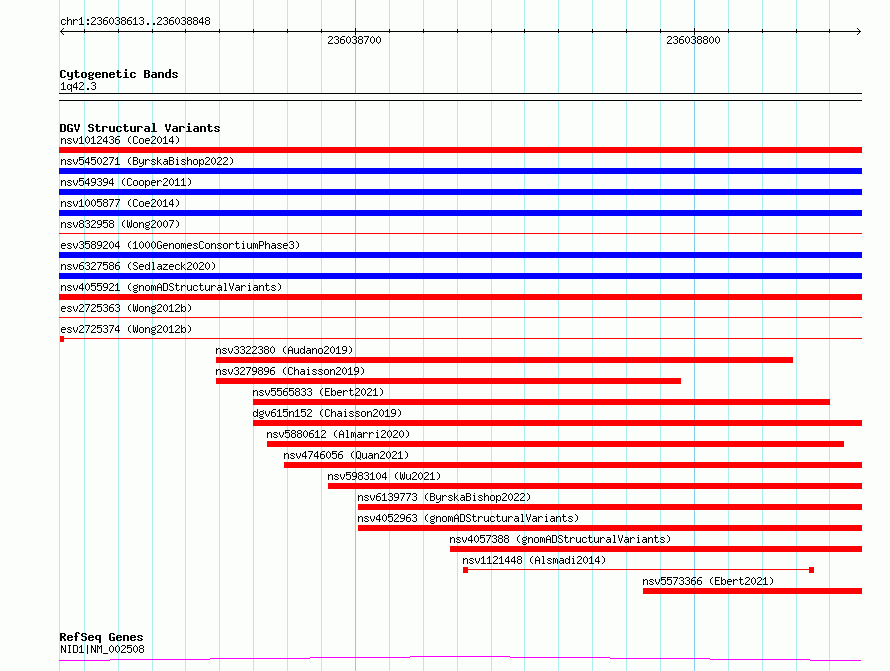
Task: Open the nsv4057388 (gnomADStructuralVariants) label
Action: pos(560,539)
